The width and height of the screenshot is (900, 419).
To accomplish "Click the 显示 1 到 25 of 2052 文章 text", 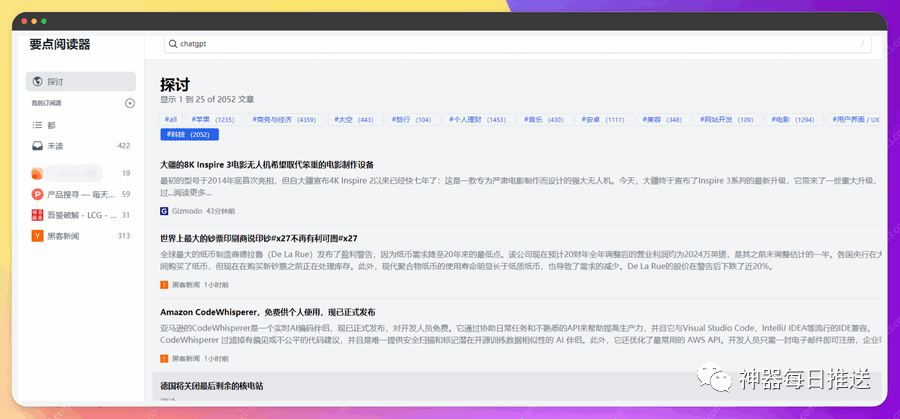I will point(207,99).
